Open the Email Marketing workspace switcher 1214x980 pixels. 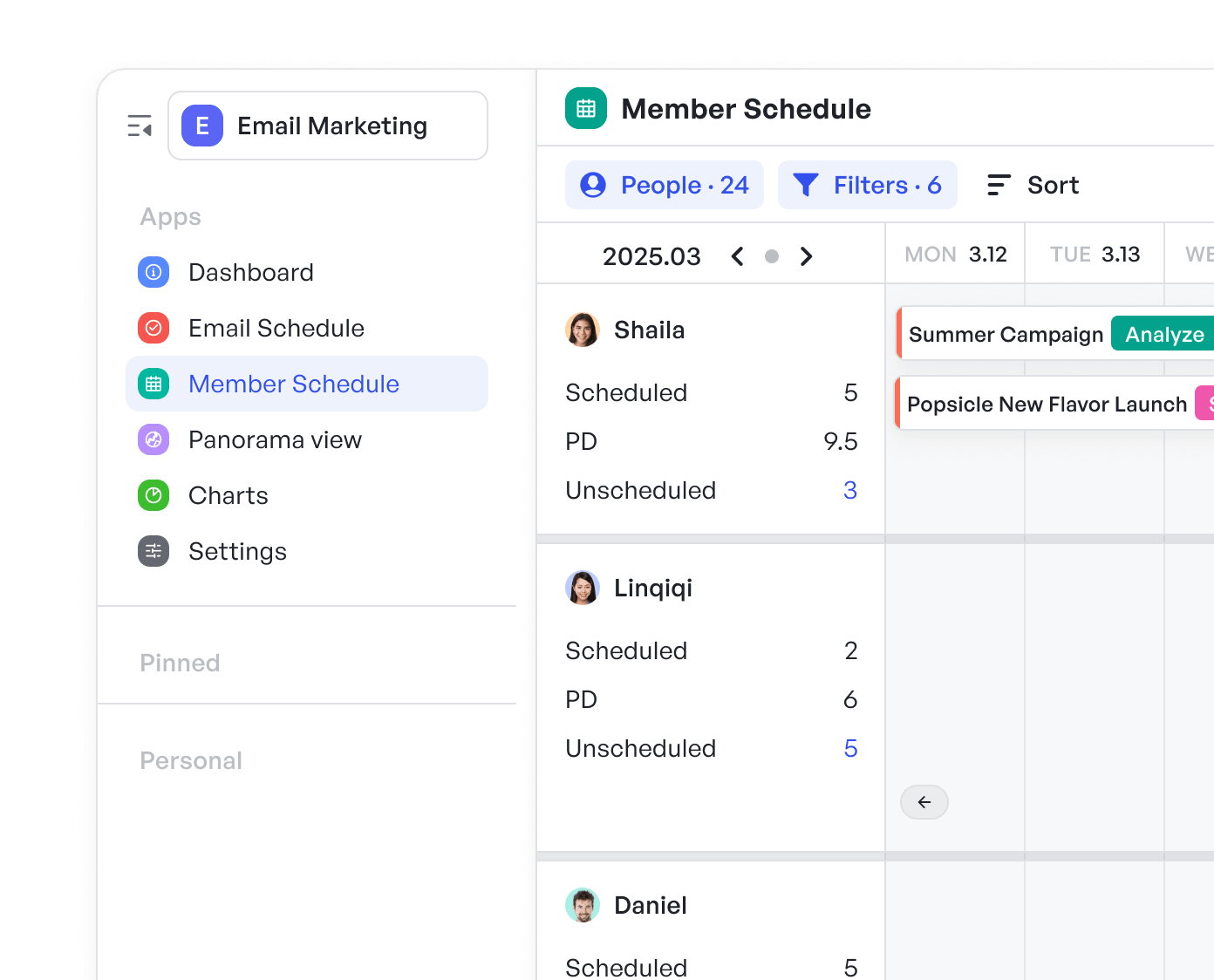[328, 126]
